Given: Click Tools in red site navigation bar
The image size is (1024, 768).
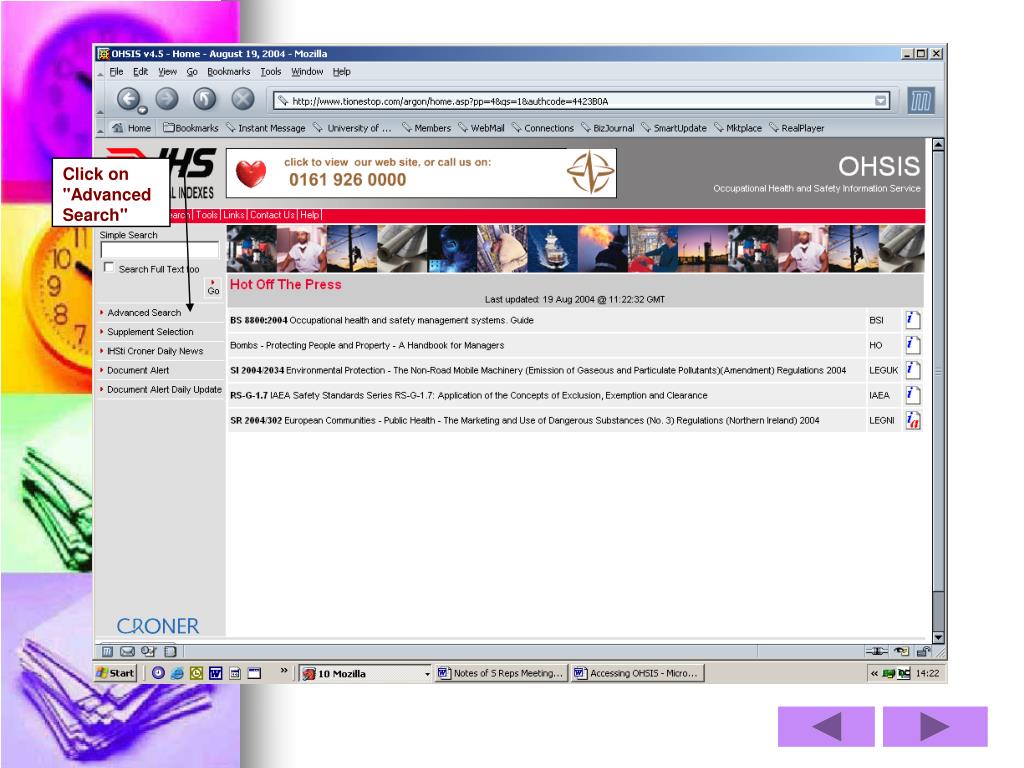Looking at the screenshot, I should (206, 215).
